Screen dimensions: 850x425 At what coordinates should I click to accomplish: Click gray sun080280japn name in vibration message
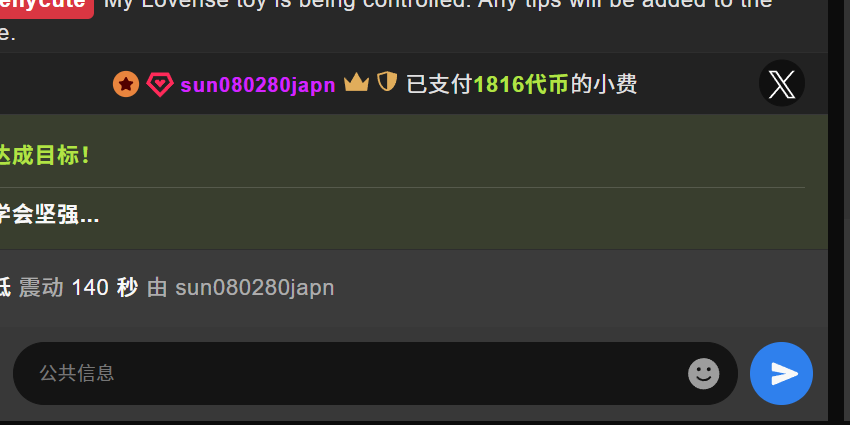click(x=255, y=288)
